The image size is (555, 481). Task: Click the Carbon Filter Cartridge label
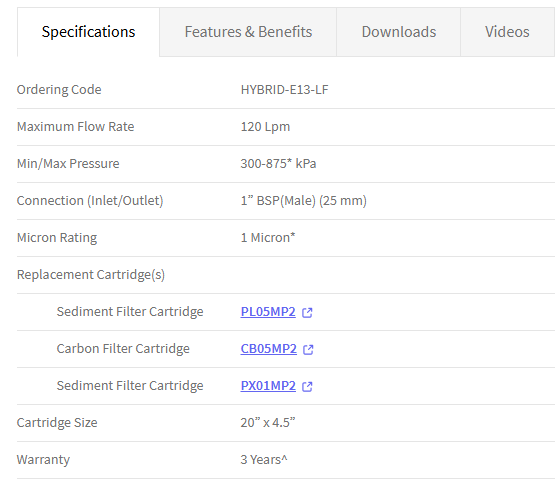123,349
